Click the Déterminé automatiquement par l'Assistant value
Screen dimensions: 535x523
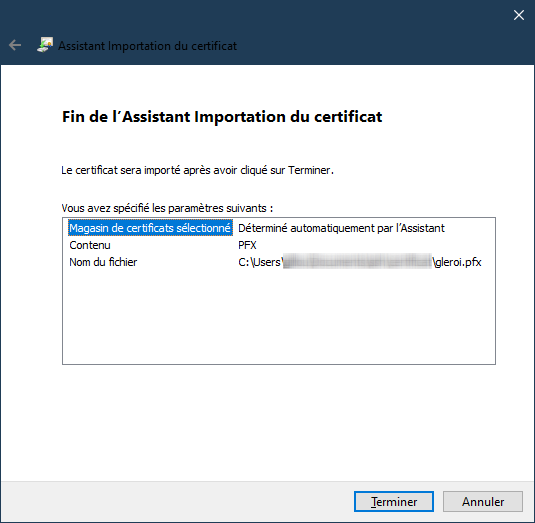click(x=341, y=228)
